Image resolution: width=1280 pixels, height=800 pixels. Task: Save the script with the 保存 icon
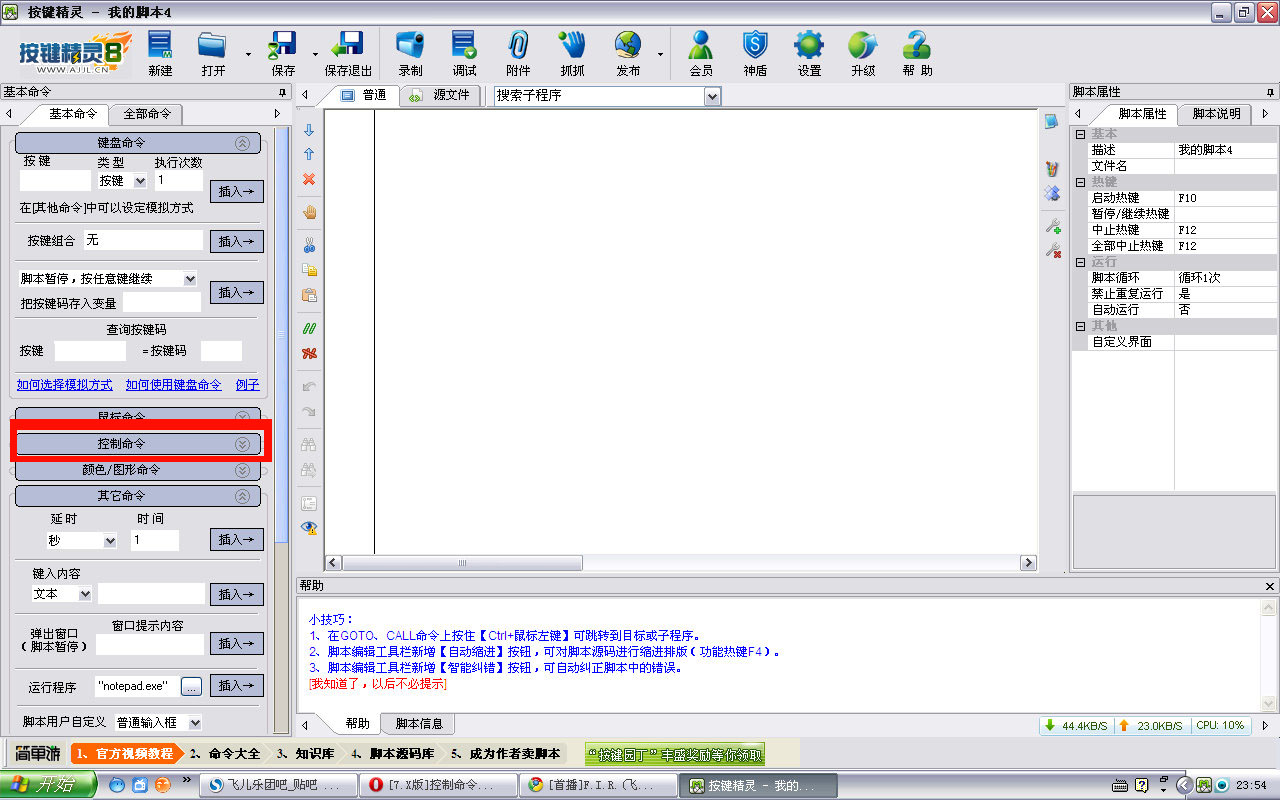(283, 53)
